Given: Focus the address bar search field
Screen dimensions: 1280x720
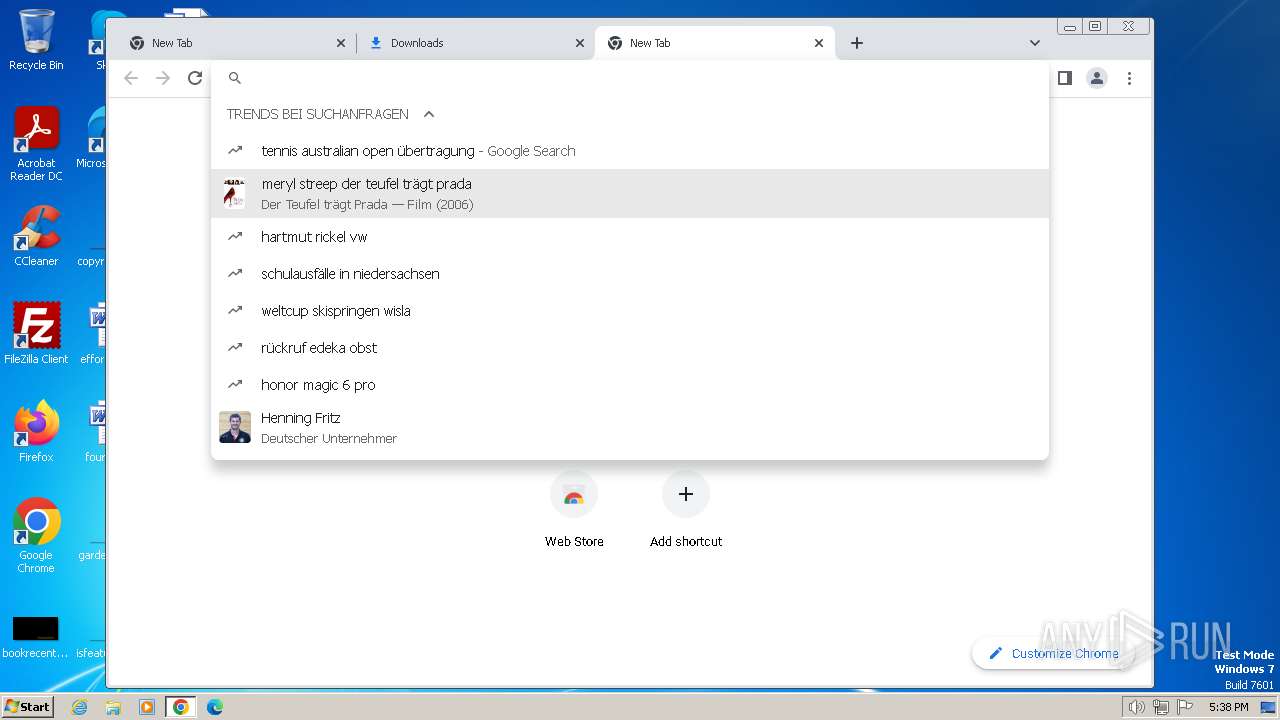Looking at the screenshot, I should pyautogui.click(x=630, y=78).
